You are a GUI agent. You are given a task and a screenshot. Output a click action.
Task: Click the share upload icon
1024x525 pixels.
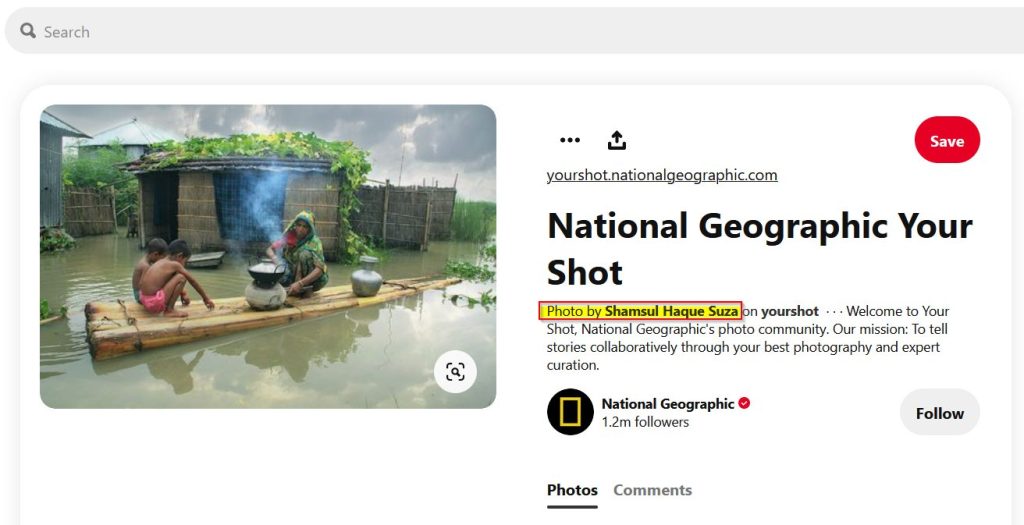616,140
